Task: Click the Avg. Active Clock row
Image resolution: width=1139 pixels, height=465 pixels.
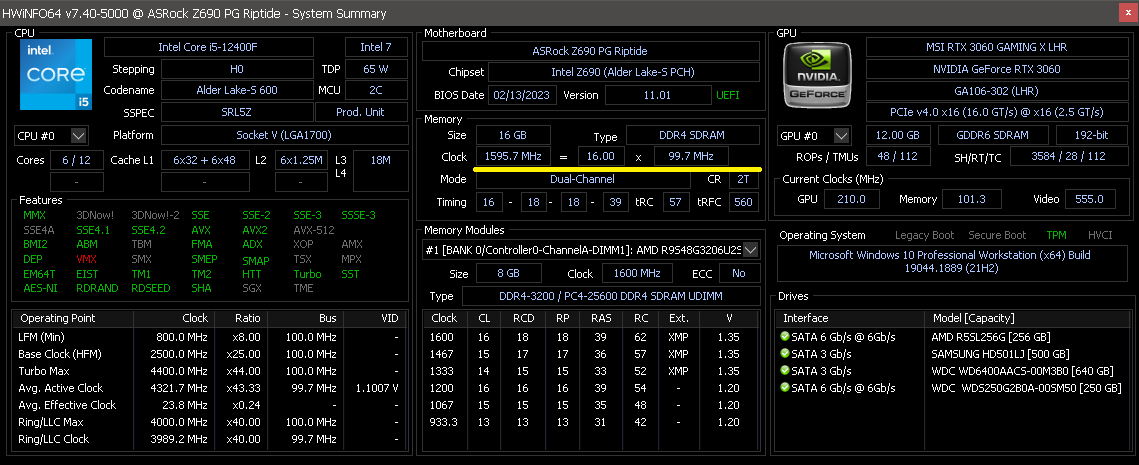Action: (x=208, y=388)
